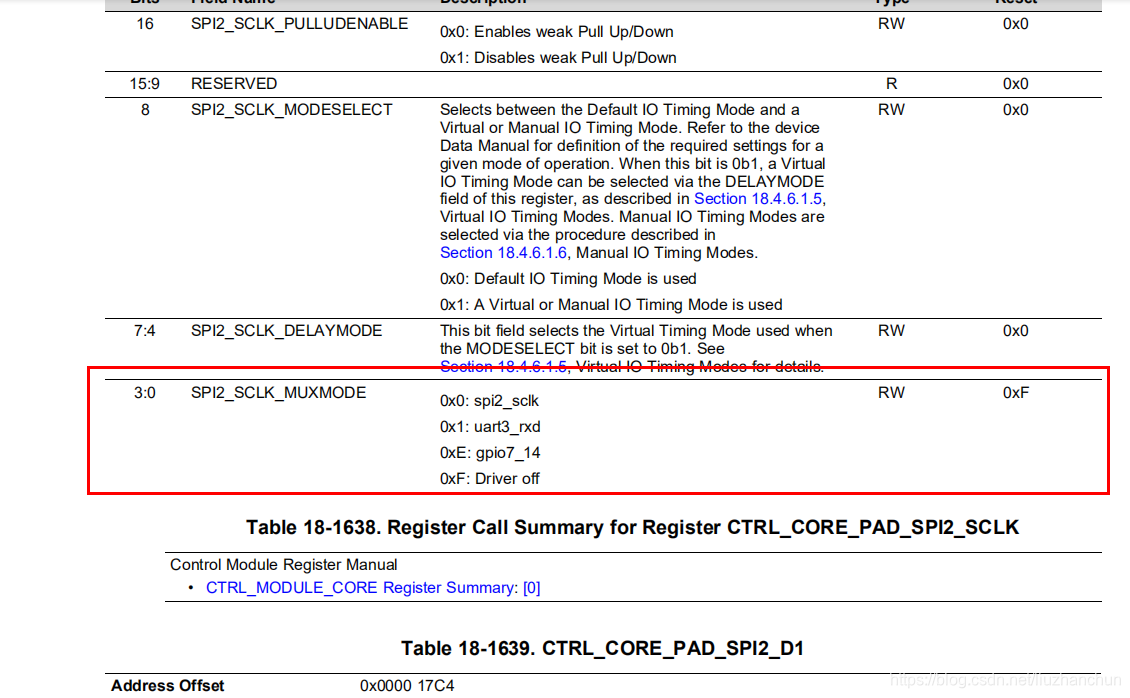Click the Table 18-1639 CTRL_CORE_PAD_SPI2_D1 heading
The height and width of the screenshot is (698, 1130).
[602, 648]
